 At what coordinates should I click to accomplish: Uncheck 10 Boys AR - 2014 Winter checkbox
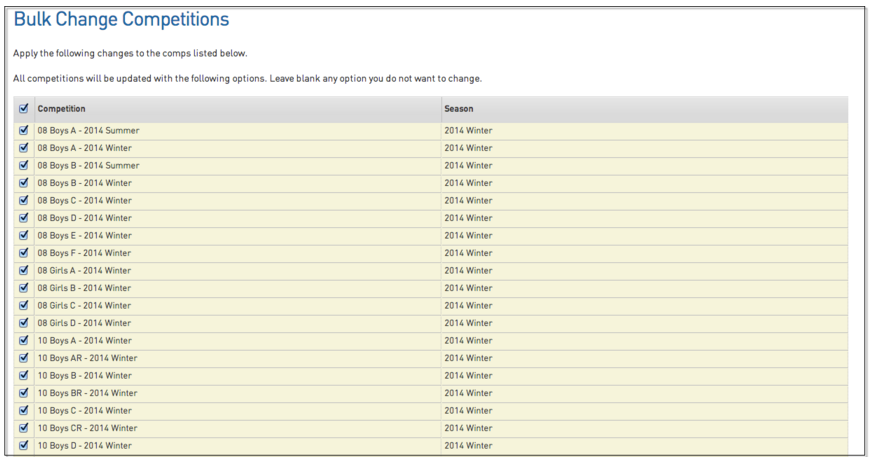click(23, 358)
